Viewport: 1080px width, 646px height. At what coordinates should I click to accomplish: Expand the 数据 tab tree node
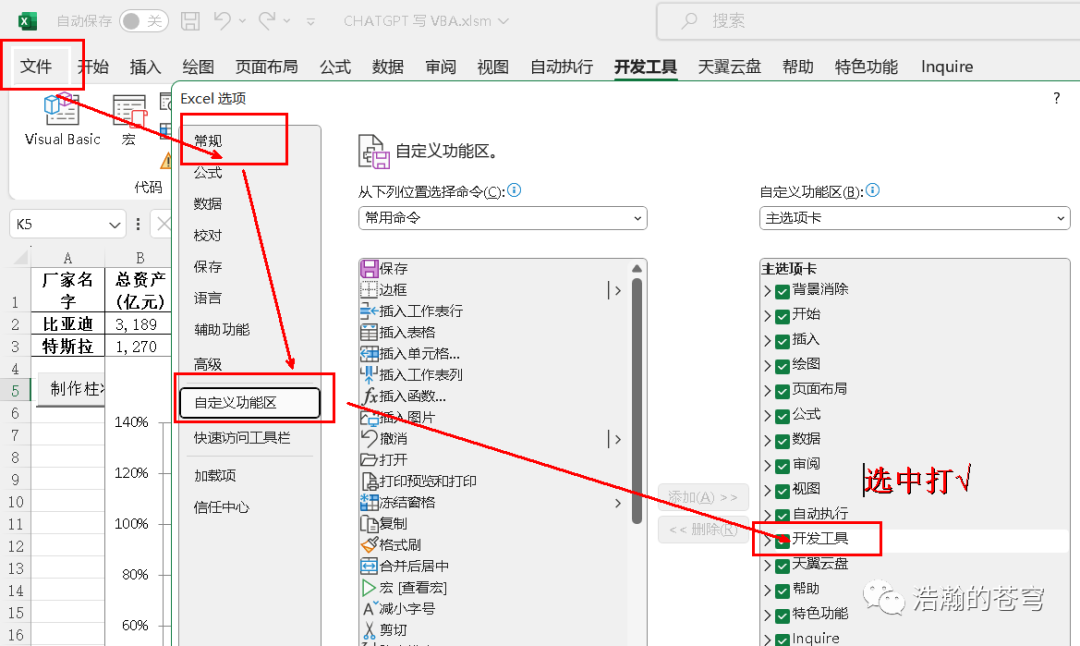(767, 441)
